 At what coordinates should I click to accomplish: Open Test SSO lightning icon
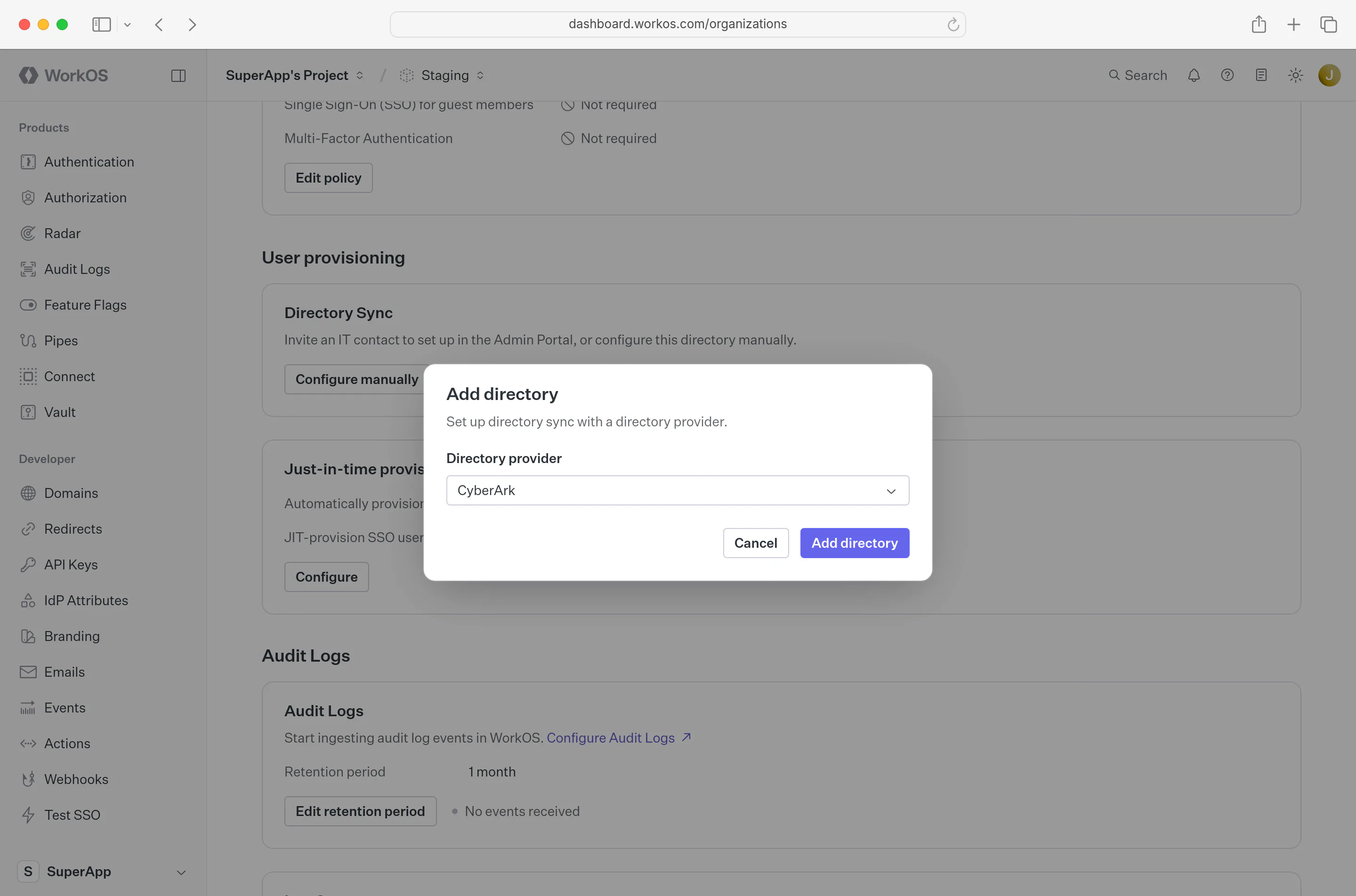coord(28,816)
